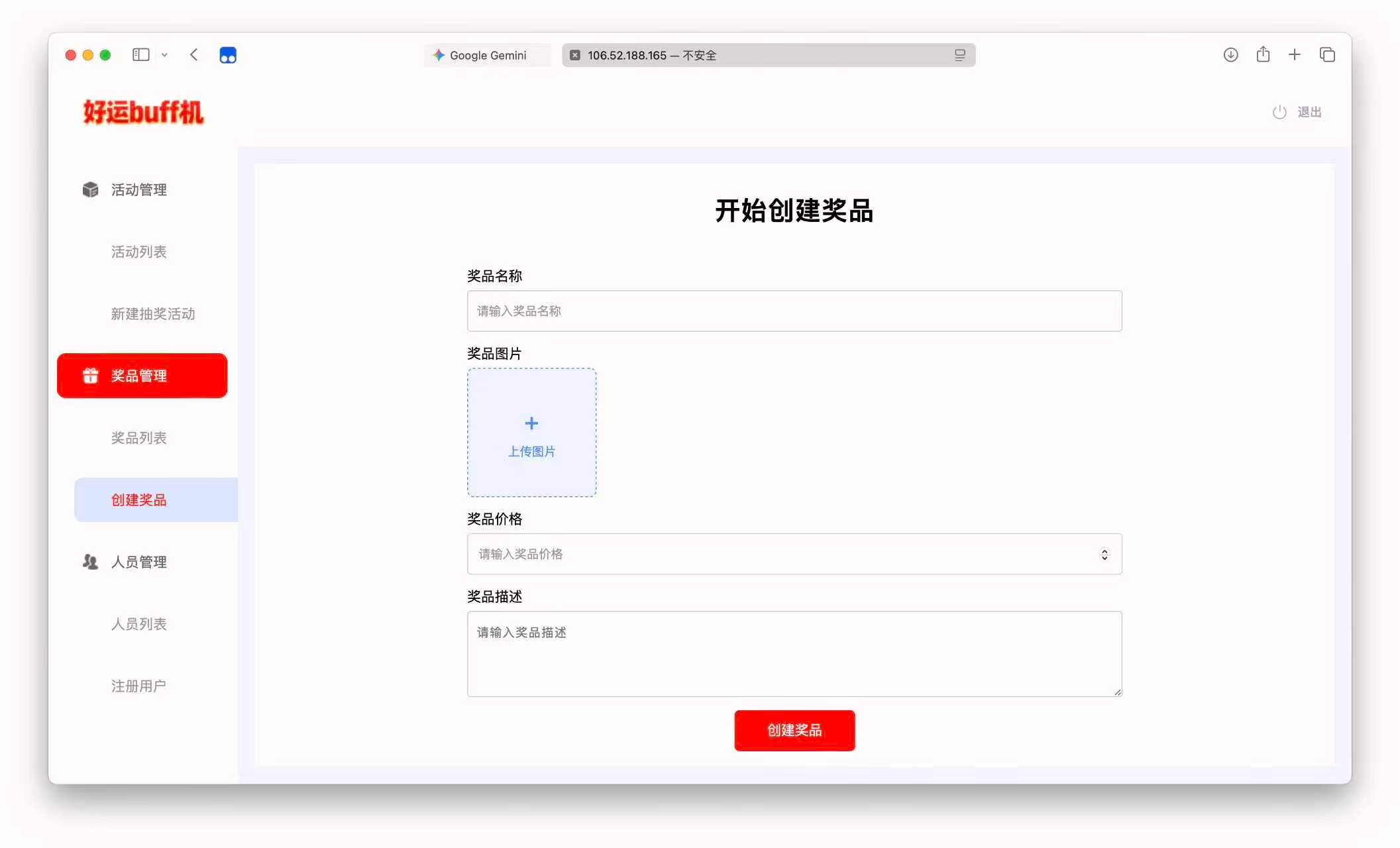Image resolution: width=1400 pixels, height=848 pixels.
Task: Click the 奖品名称 input field
Action: tap(794, 311)
